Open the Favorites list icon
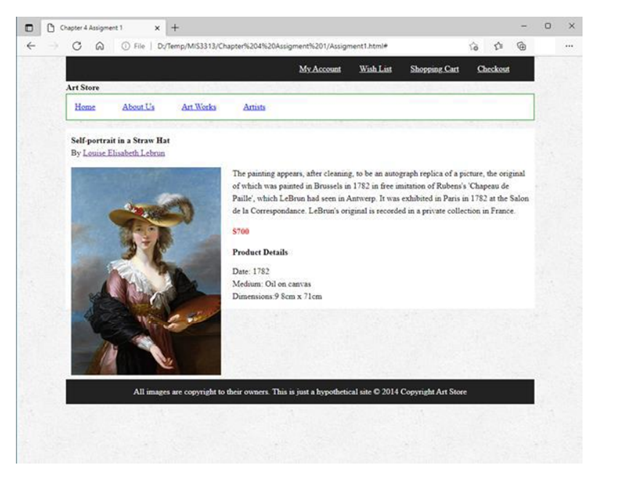624x481 pixels. 498,46
